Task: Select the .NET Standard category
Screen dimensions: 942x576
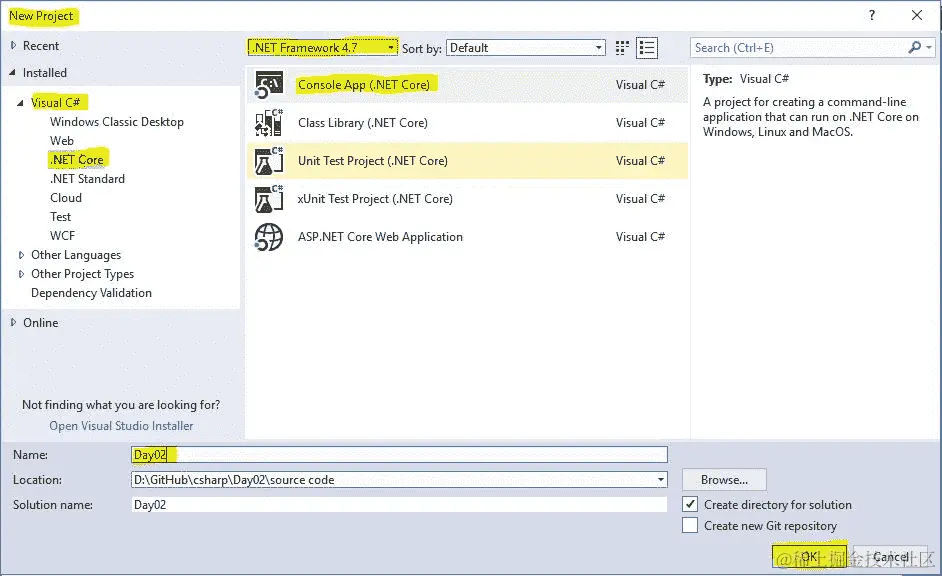Action: point(88,179)
